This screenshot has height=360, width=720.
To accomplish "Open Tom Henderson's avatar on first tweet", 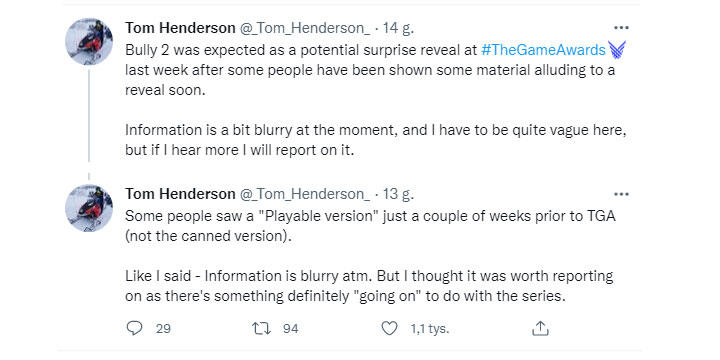I will click(89, 42).
